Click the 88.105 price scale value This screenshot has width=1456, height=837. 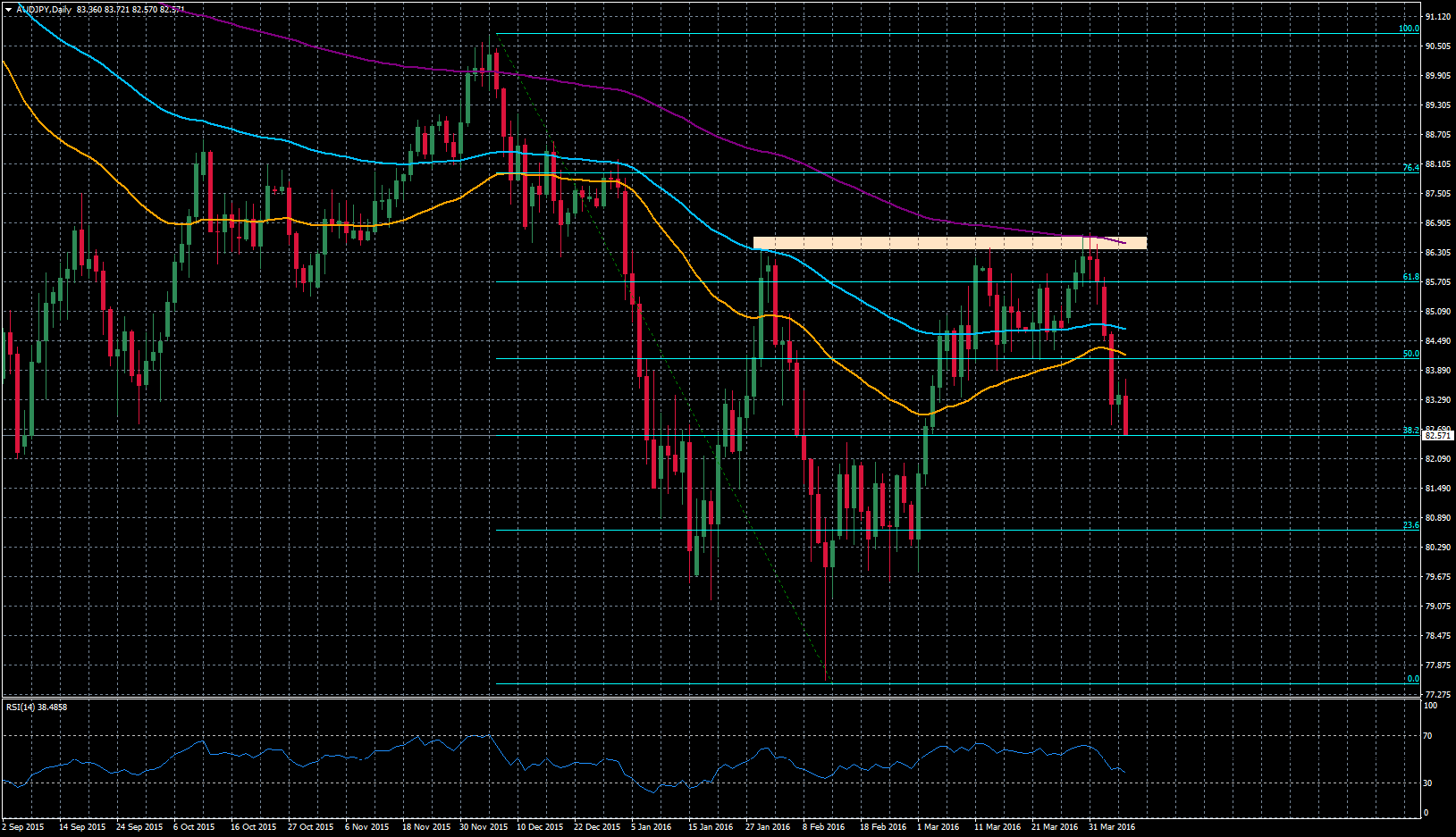pyautogui.click(x=1438, y=164)
